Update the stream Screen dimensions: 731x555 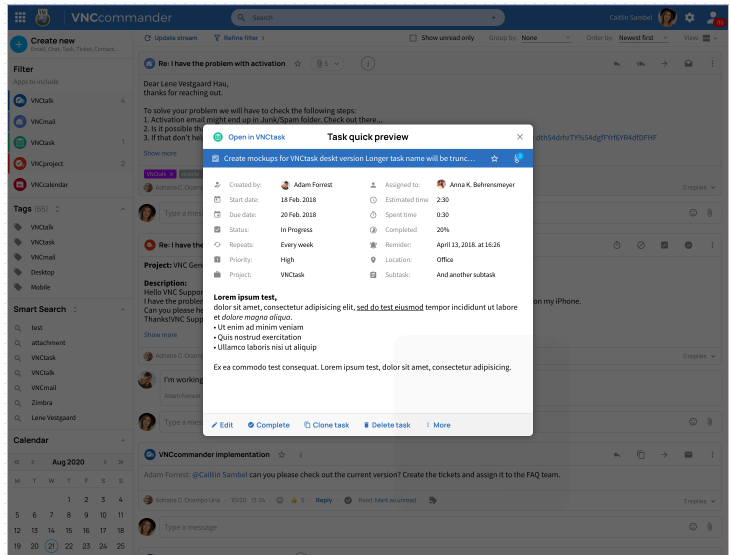(x=171, y=38)
